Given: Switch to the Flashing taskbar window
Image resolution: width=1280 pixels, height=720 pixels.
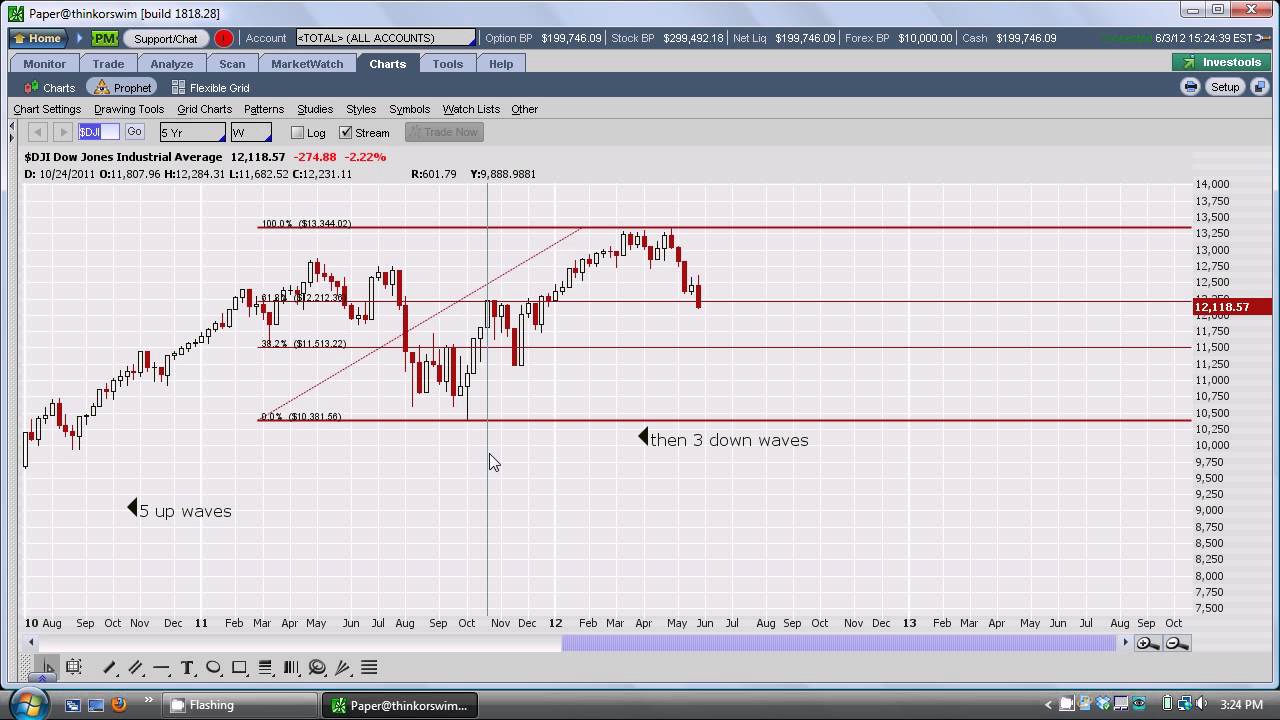Looking at the screenshot, I should pyautogui.click(x=242, y=705).
